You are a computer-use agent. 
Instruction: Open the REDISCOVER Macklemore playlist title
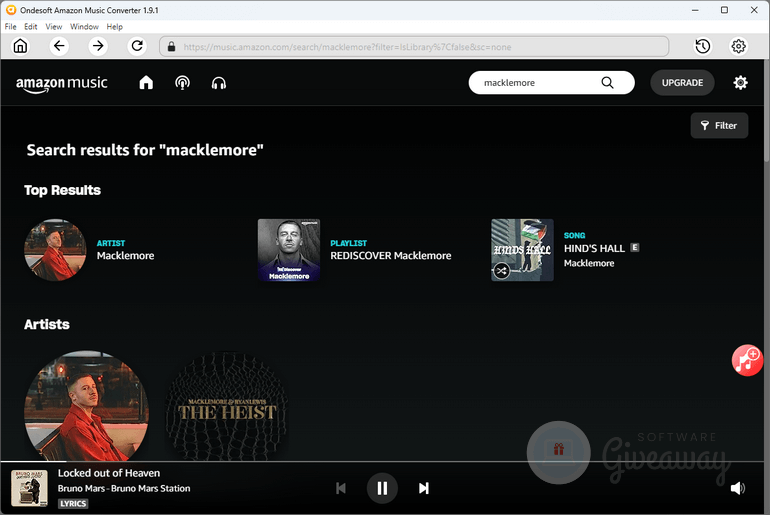pyautogui.click(x=390, y=255)
